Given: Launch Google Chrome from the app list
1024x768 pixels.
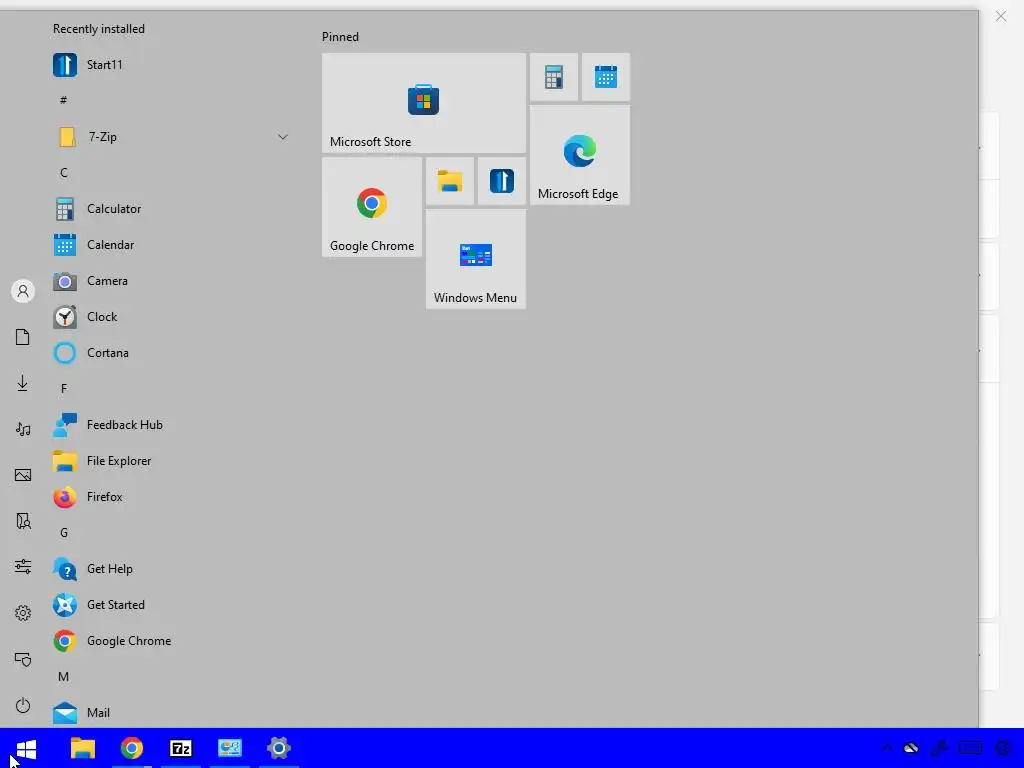Looking at the screenshot, I should coord(170,641).
